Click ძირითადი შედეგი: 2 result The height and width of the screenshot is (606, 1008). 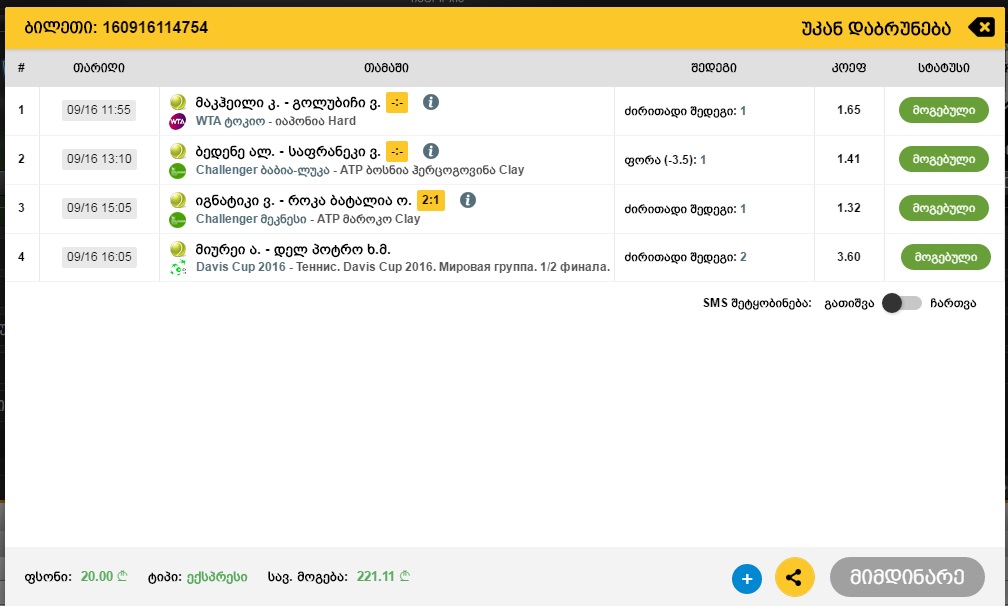(685, 258)
